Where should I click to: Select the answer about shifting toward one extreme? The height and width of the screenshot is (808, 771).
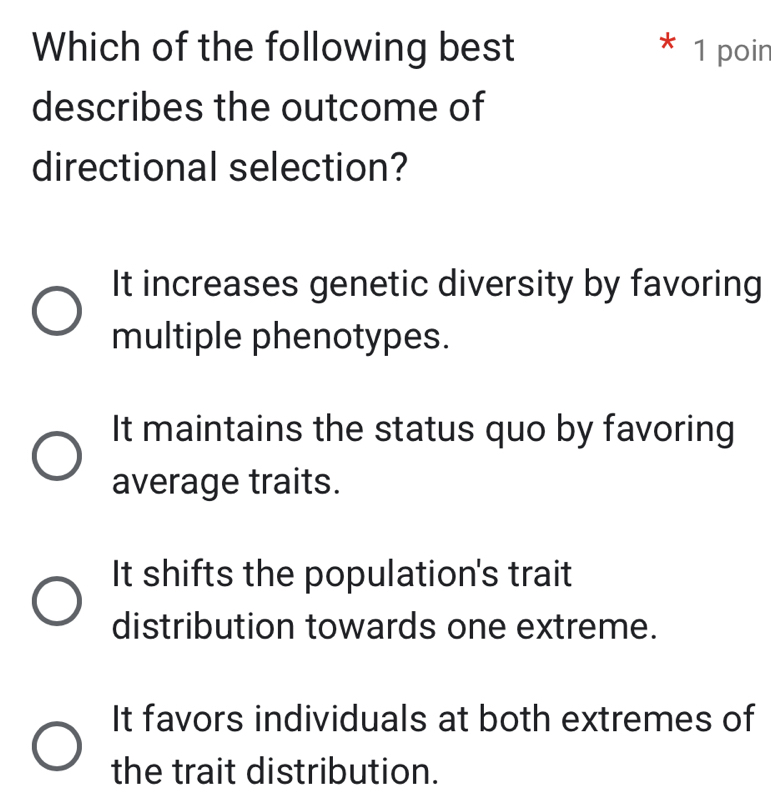coord(57,600)
